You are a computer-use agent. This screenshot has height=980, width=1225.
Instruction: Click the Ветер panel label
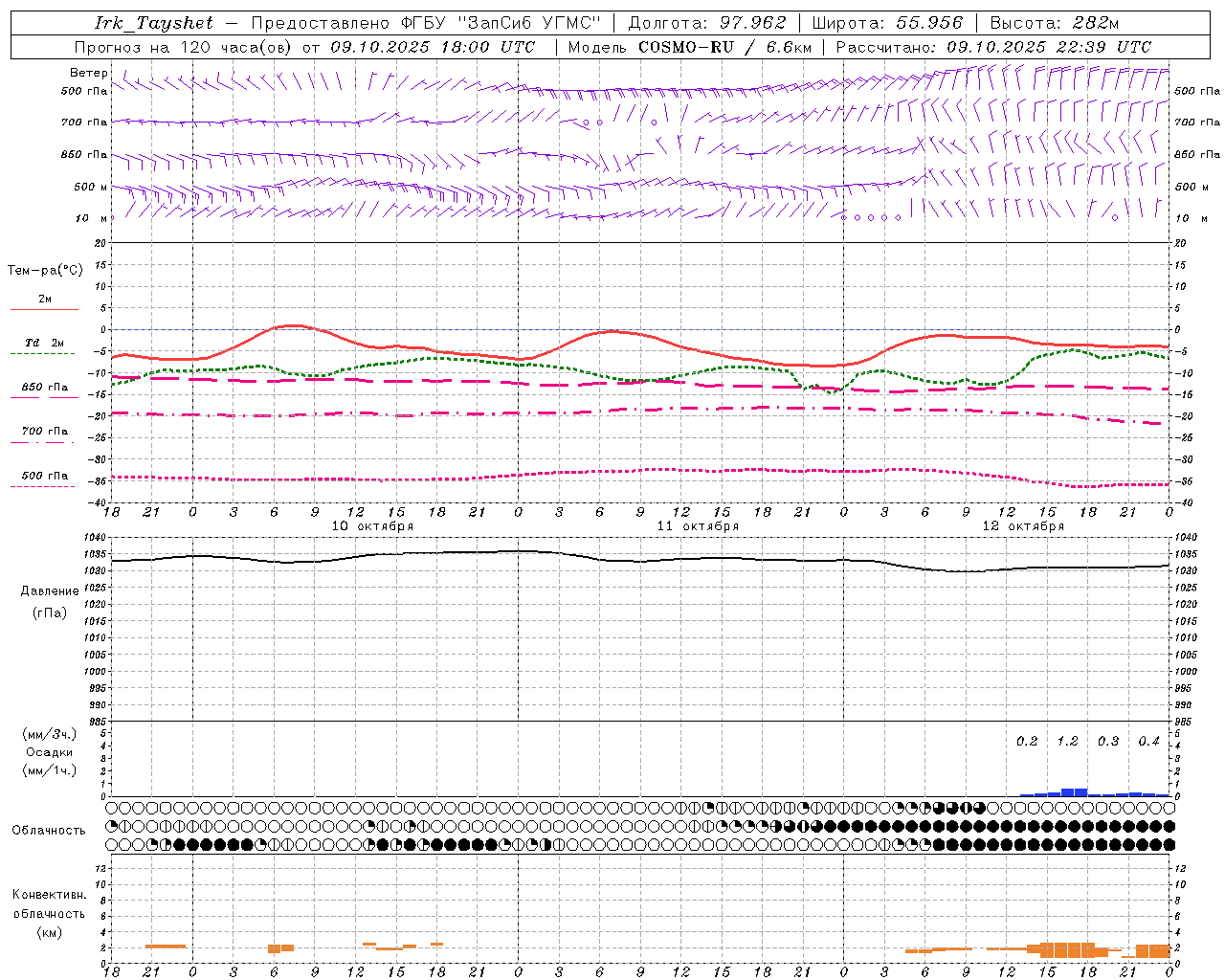coord(89,73)
